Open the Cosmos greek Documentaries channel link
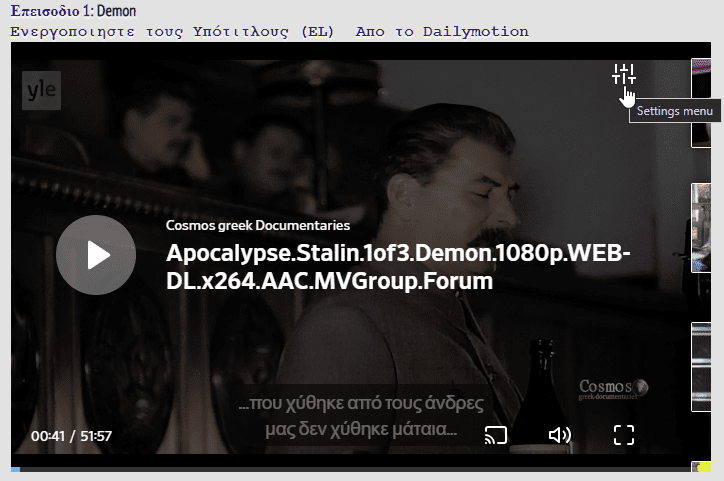 tap(258, 225)
